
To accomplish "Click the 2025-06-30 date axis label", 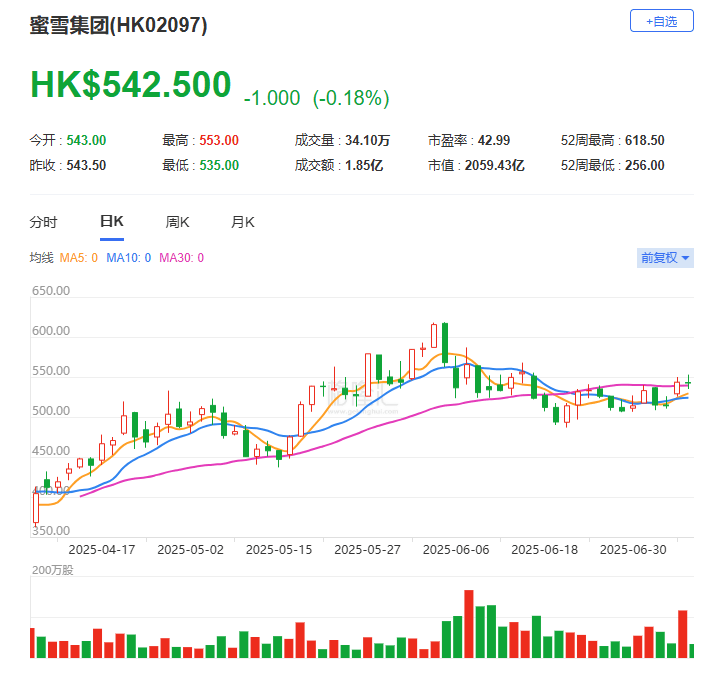I will pyautogui.click(x=633, y=549).
